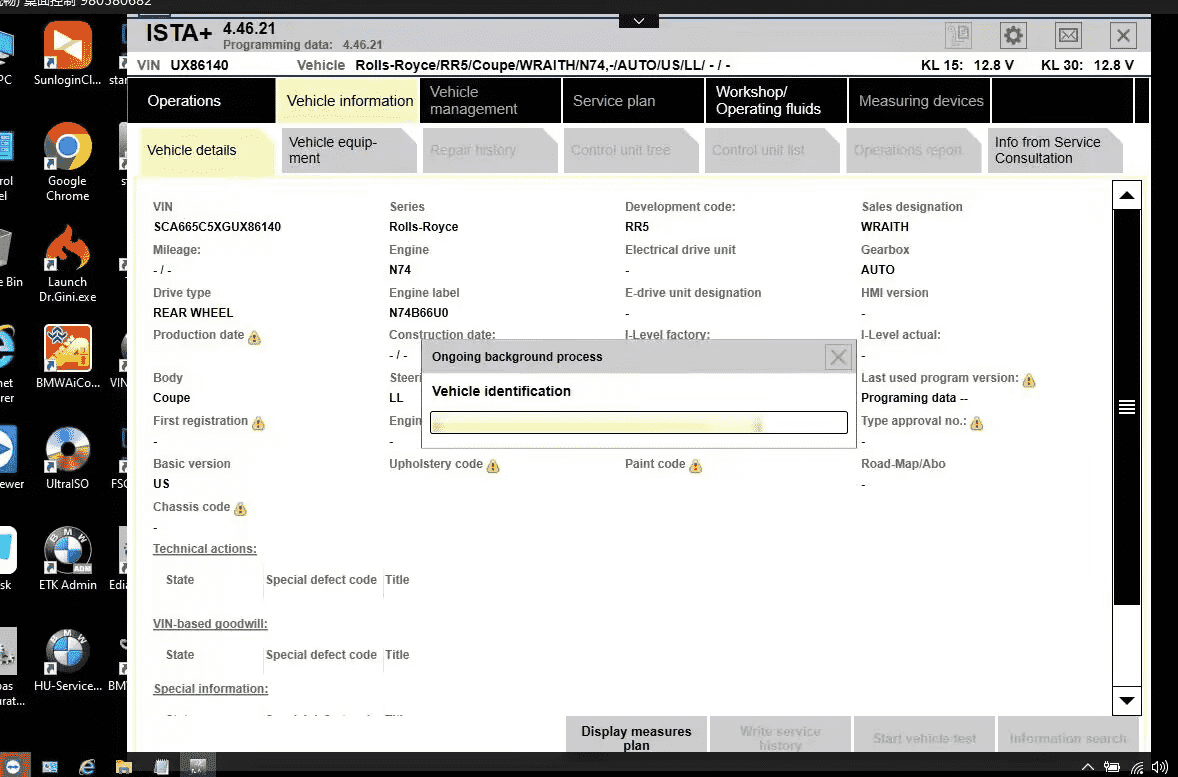Click Start vehicle test button
Image resolution: width=1178 pixels, height=777 pixels.
pos(924,735)
